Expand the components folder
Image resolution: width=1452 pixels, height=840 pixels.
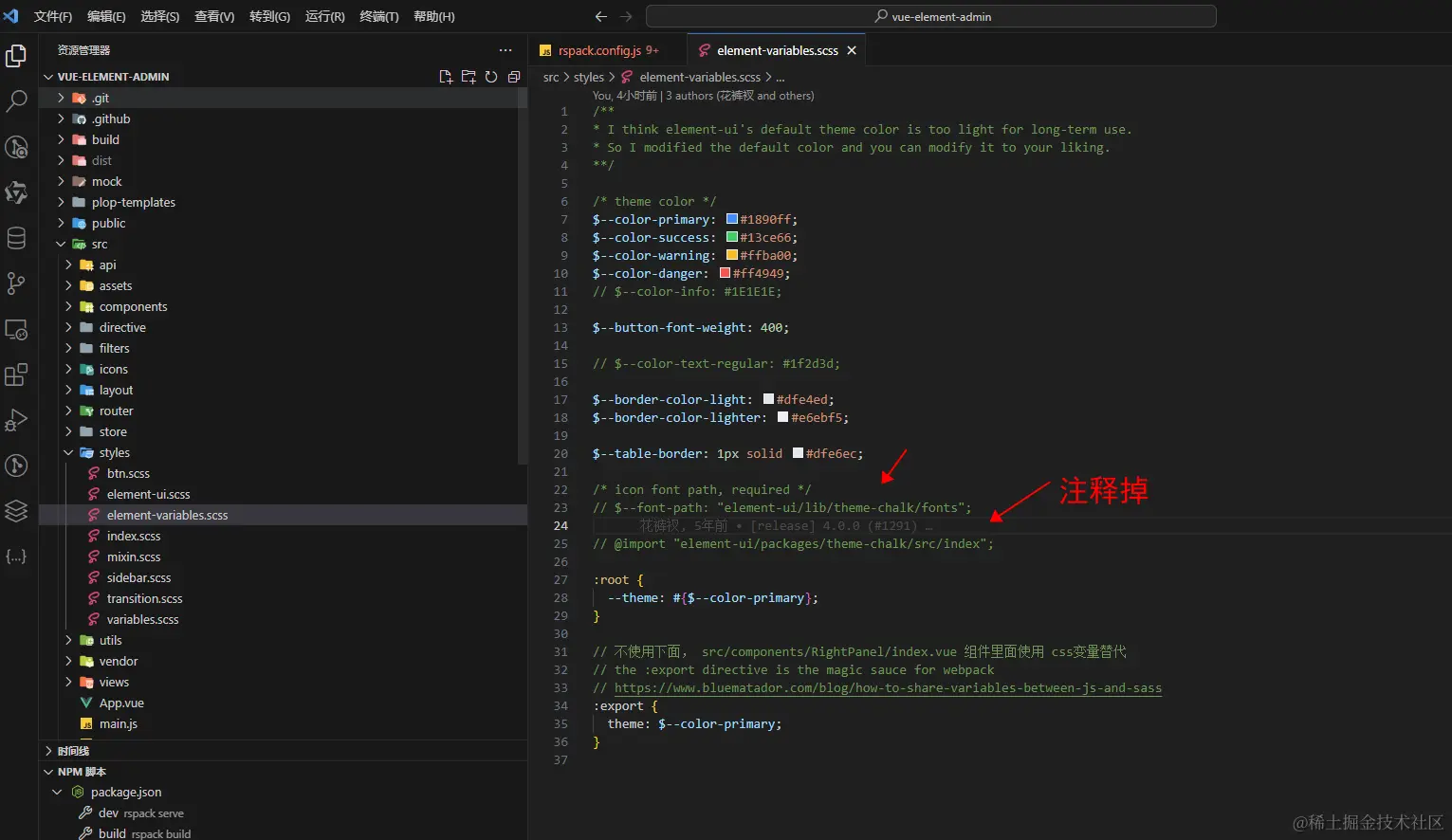(68, 306)
